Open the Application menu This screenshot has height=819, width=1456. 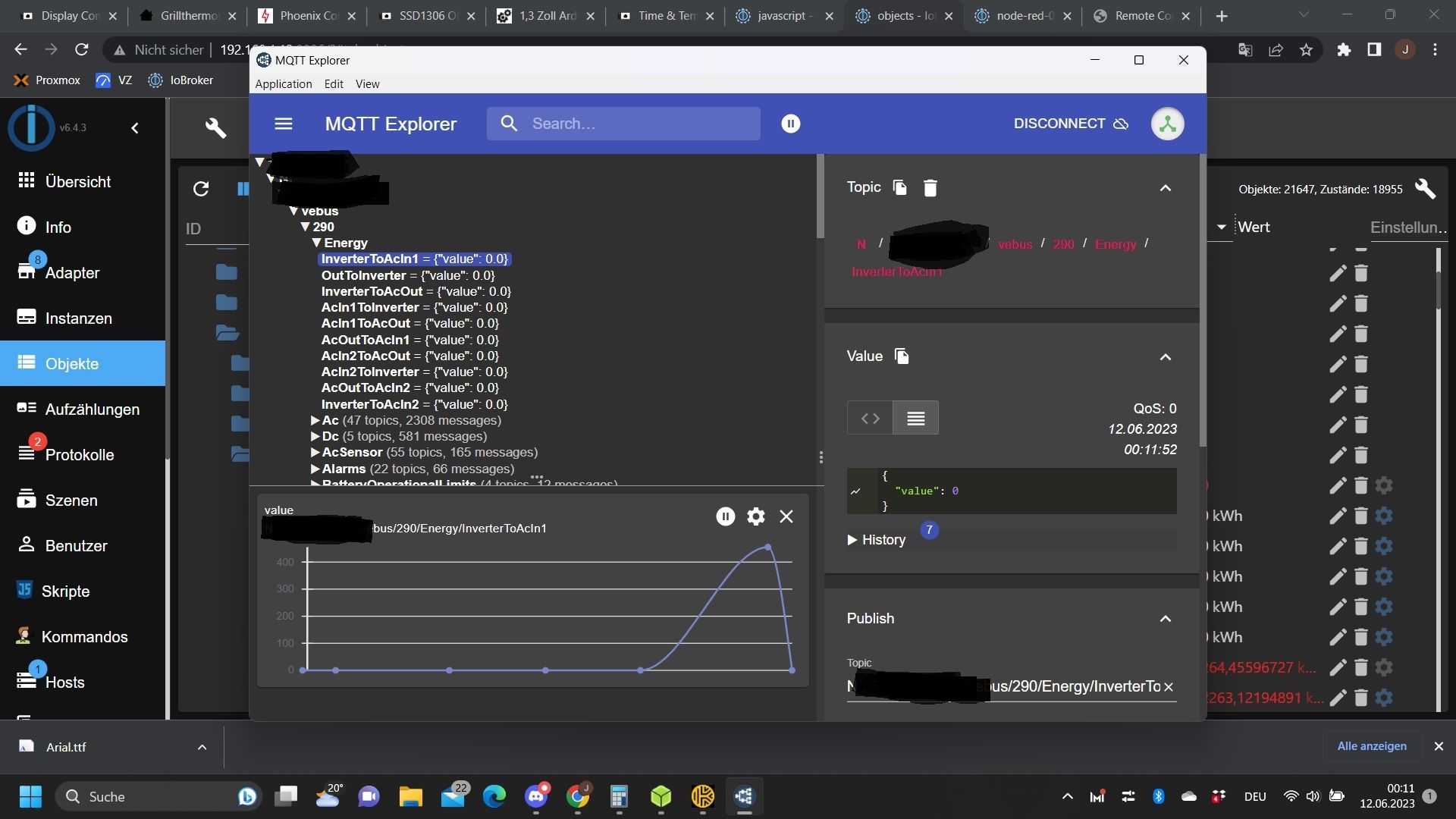pyautogui.click(x=284, y=83)
